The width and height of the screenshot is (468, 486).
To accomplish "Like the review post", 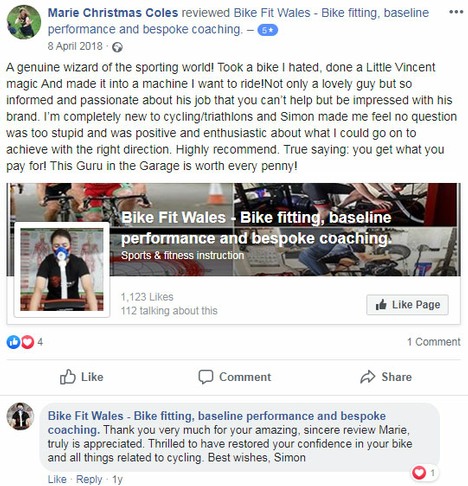I will (x=82, y=377).
